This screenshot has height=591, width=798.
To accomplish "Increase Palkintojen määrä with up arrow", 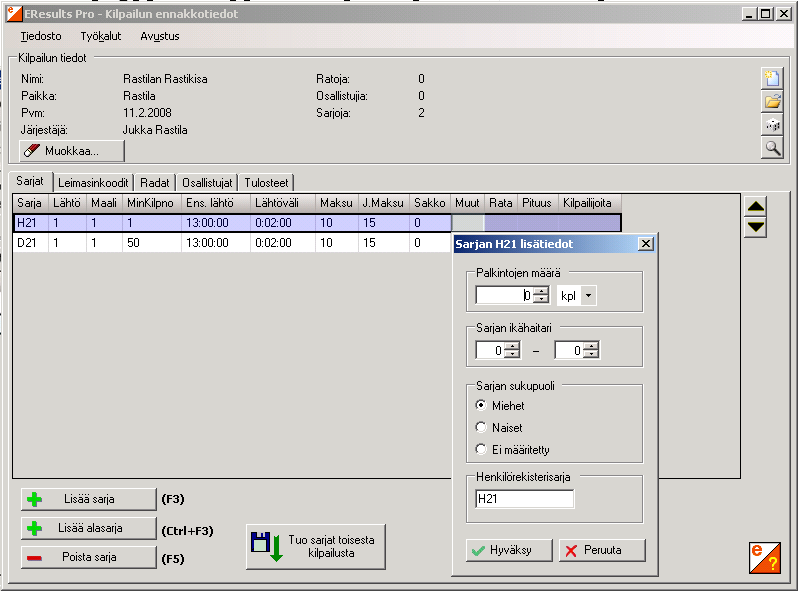I will coord(543,291).
